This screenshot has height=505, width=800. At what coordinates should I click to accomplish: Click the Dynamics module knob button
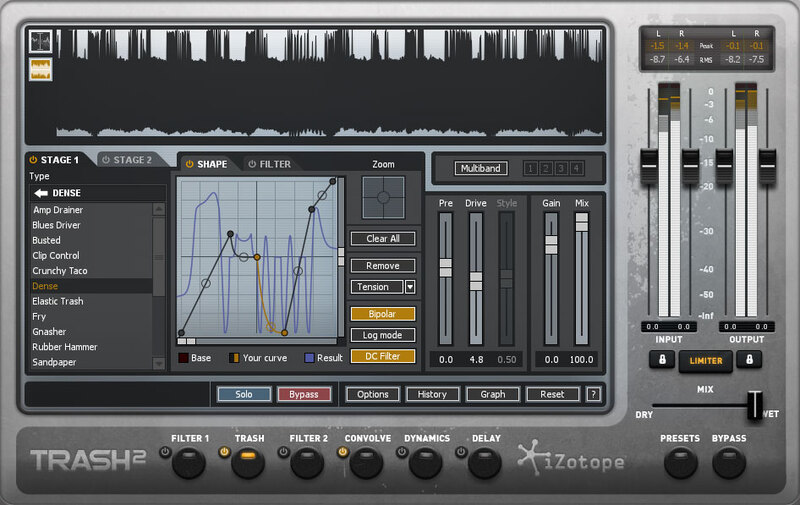[x=425, y=463]
